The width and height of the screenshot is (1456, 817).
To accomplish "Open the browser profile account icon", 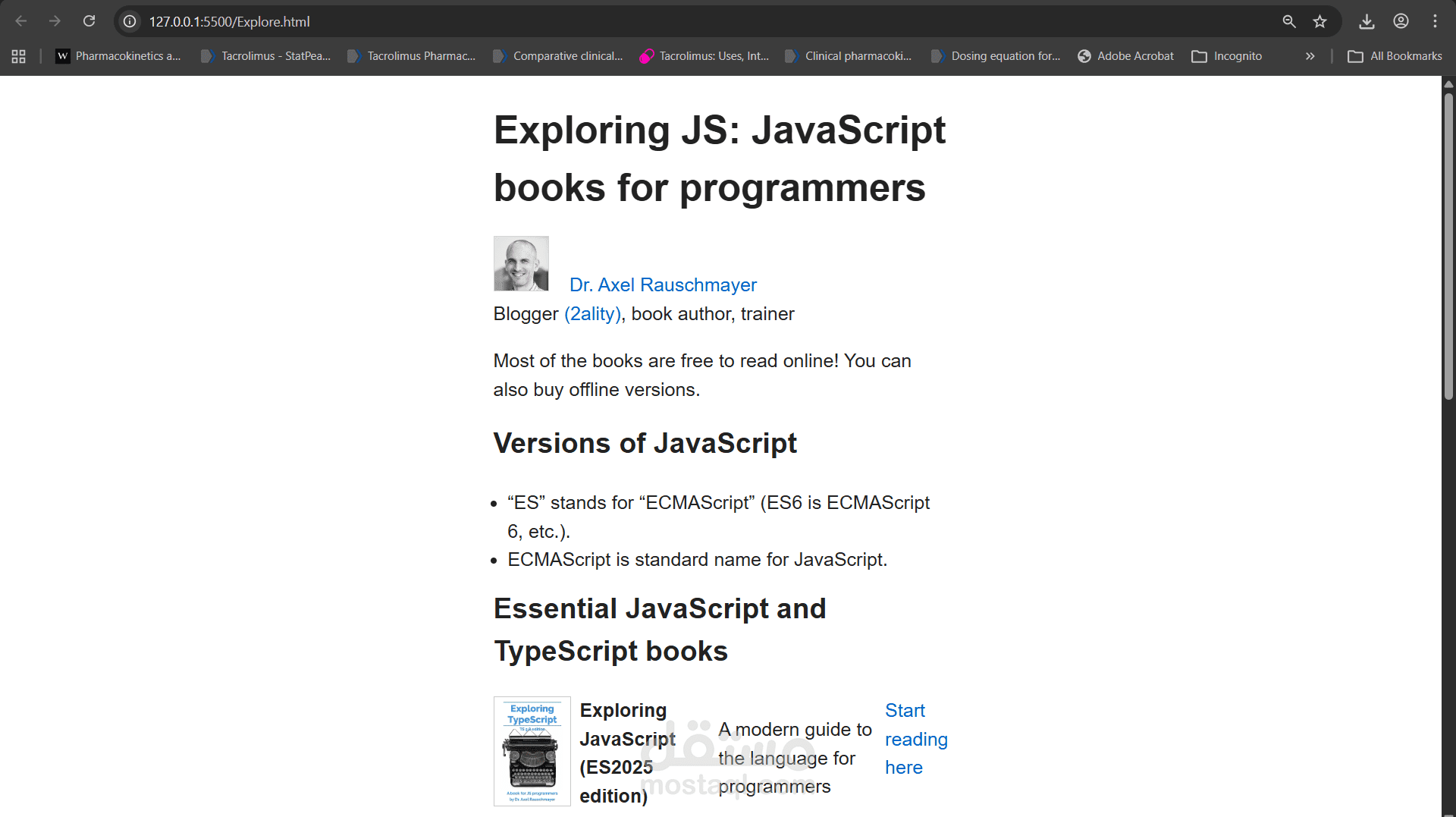I will point(1401,21).
